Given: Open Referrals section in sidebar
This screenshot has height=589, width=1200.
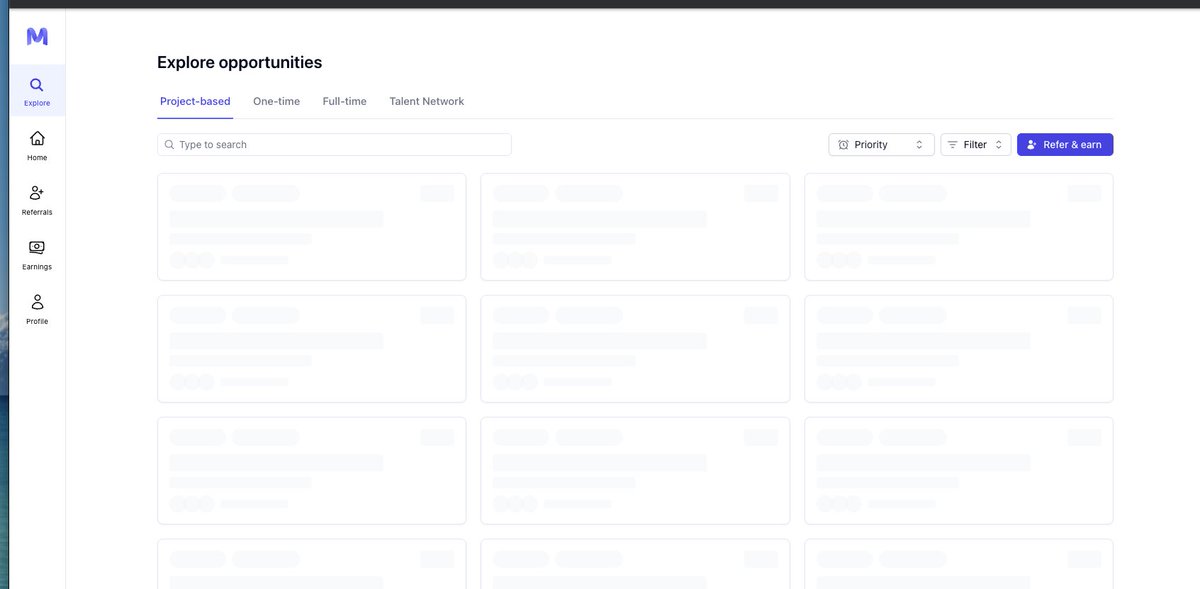Looking at the screenshot, I should tap(37, 200).
